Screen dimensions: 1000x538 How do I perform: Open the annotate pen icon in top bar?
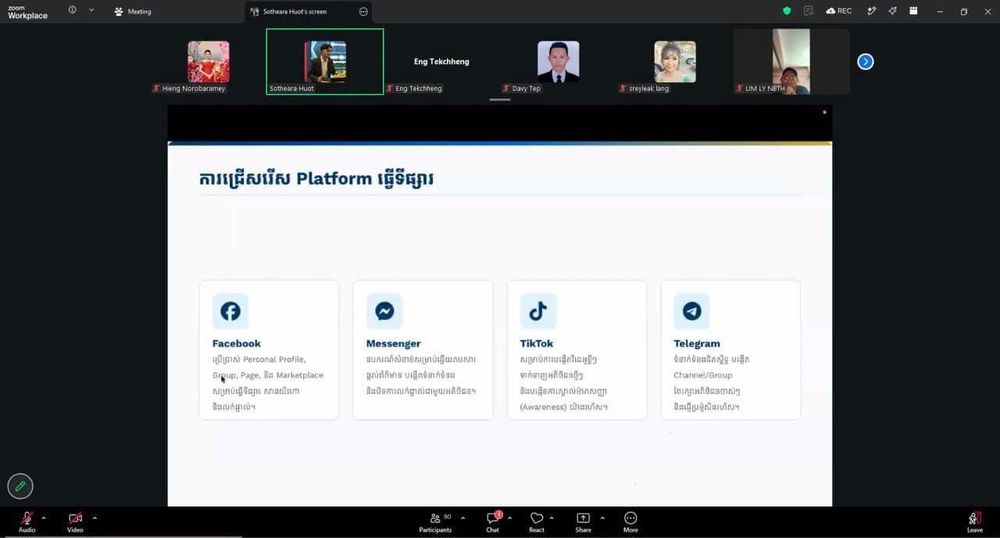pos(871,11)
